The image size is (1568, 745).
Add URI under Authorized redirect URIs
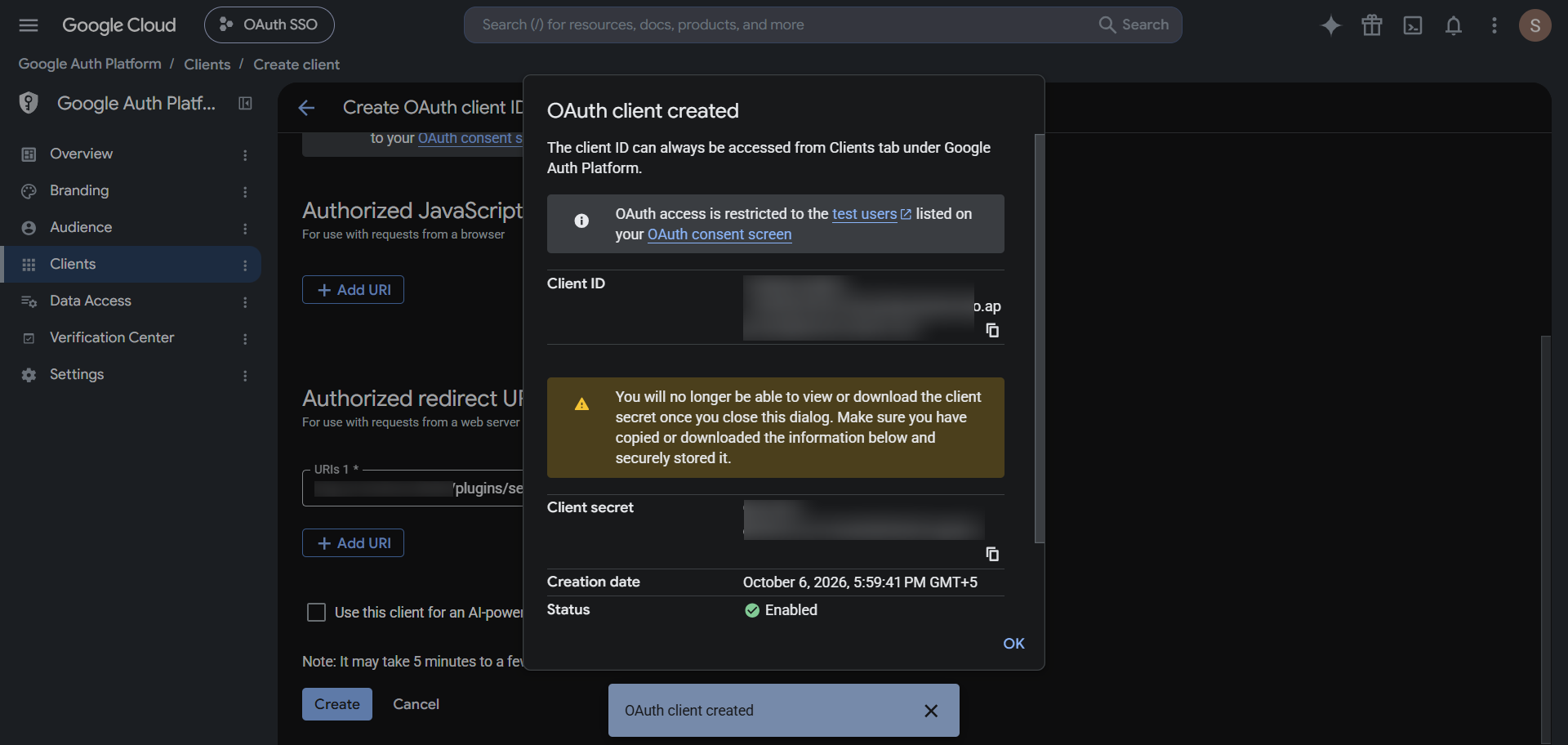pos(353,543)
